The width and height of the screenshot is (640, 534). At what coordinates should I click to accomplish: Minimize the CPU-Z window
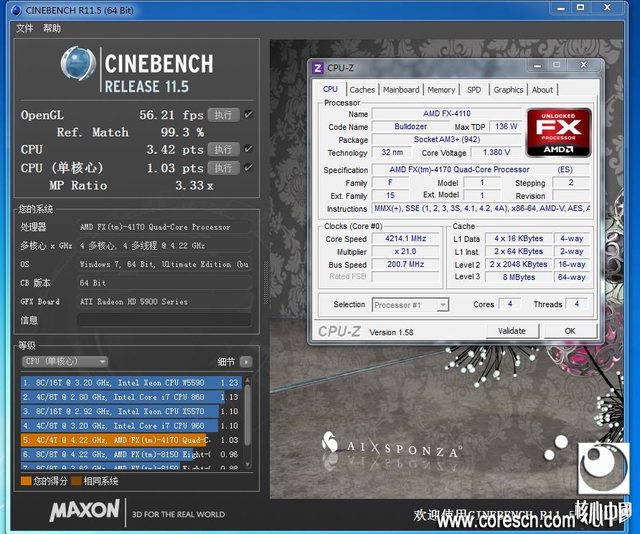pyautogui.click(x=538, y=65)
